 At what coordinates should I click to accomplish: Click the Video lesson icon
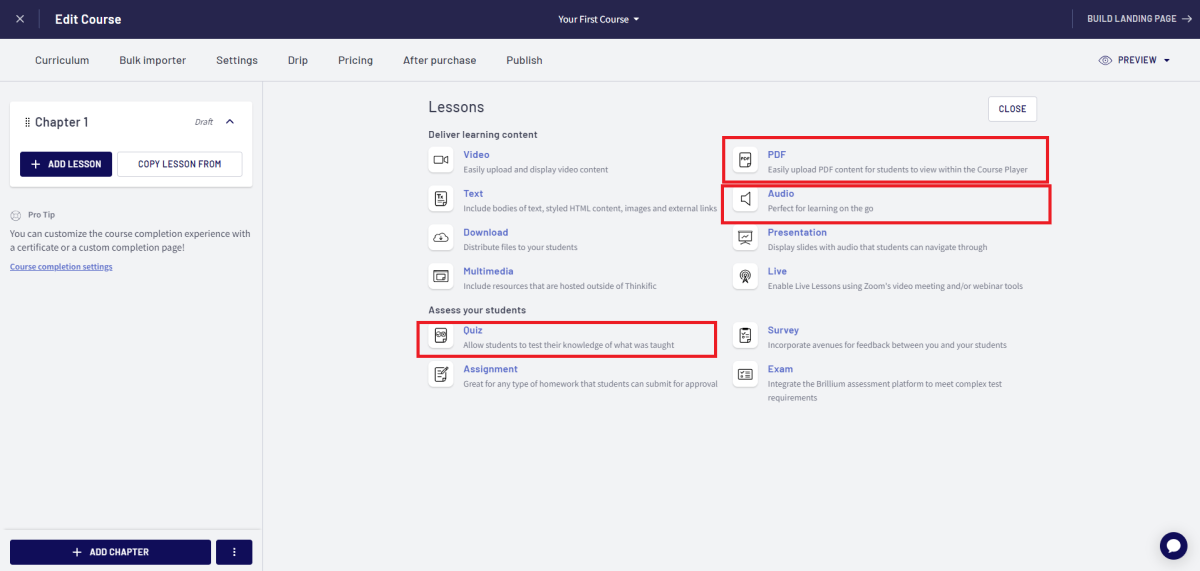pyautogui.click(x=441, y=160)
